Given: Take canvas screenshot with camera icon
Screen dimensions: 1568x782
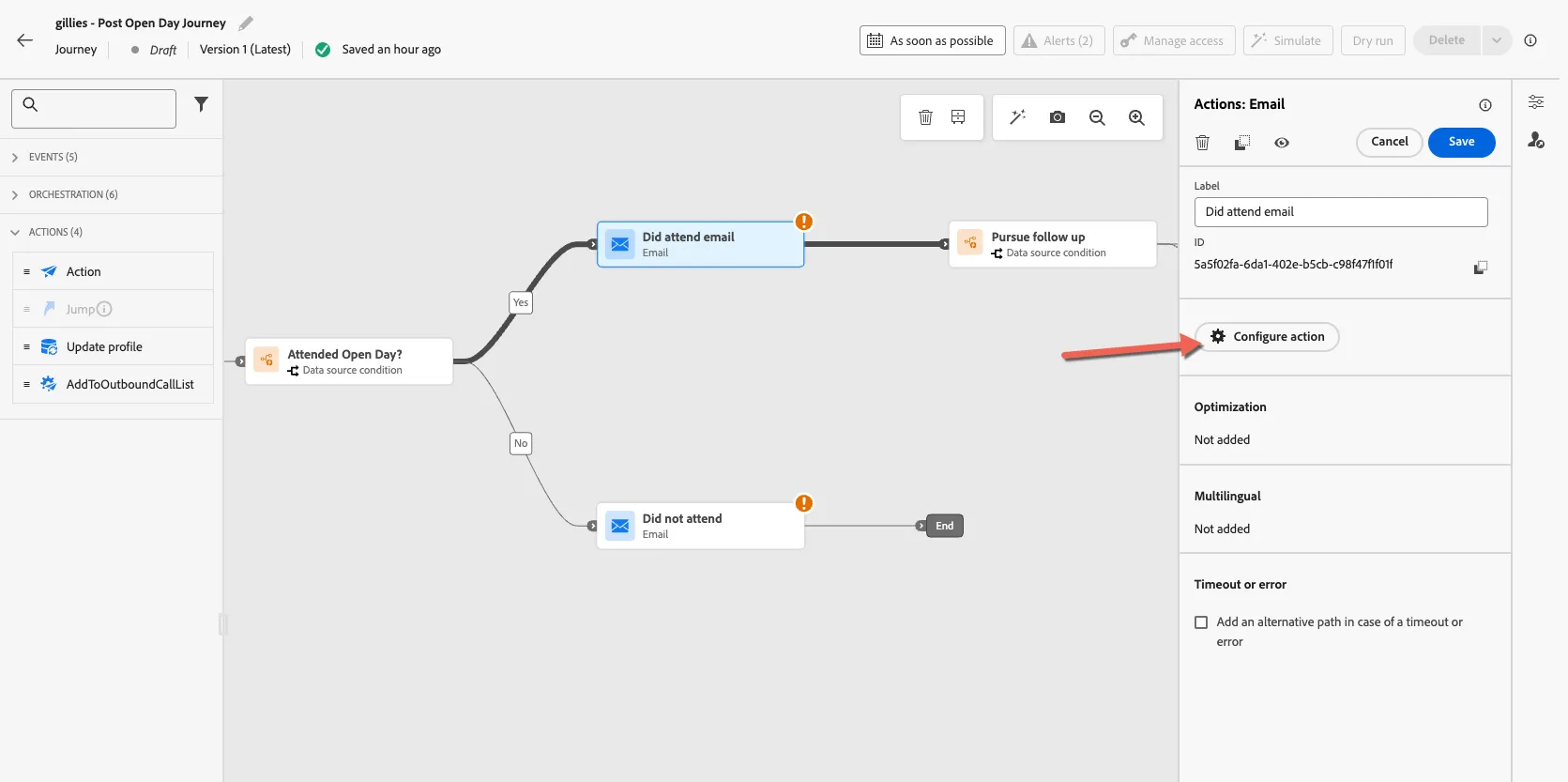Looking at the screenshot, I should coord(1058,117).
